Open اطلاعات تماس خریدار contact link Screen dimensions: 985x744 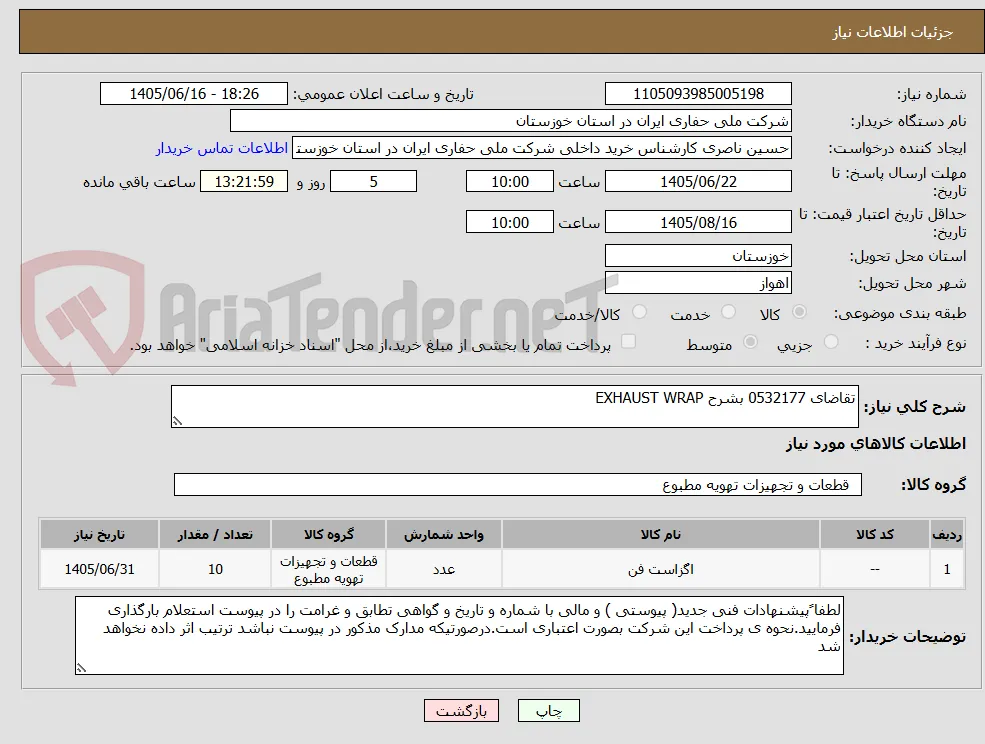click(222, 148)
